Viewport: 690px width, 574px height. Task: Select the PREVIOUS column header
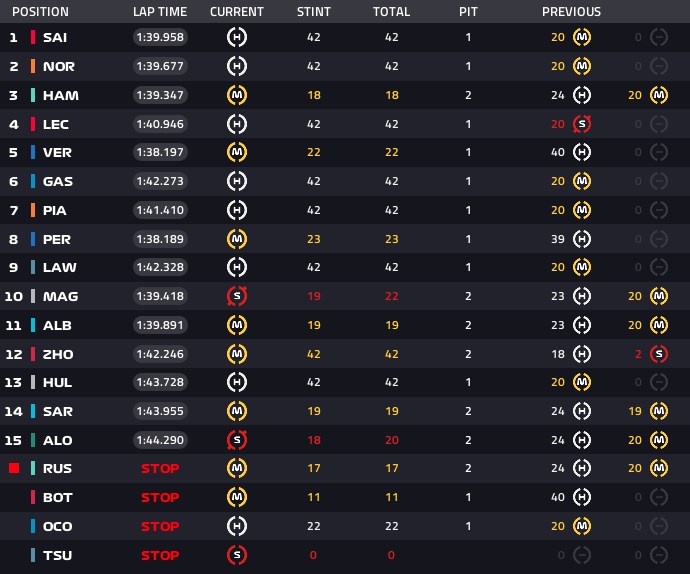pos(571,11)
